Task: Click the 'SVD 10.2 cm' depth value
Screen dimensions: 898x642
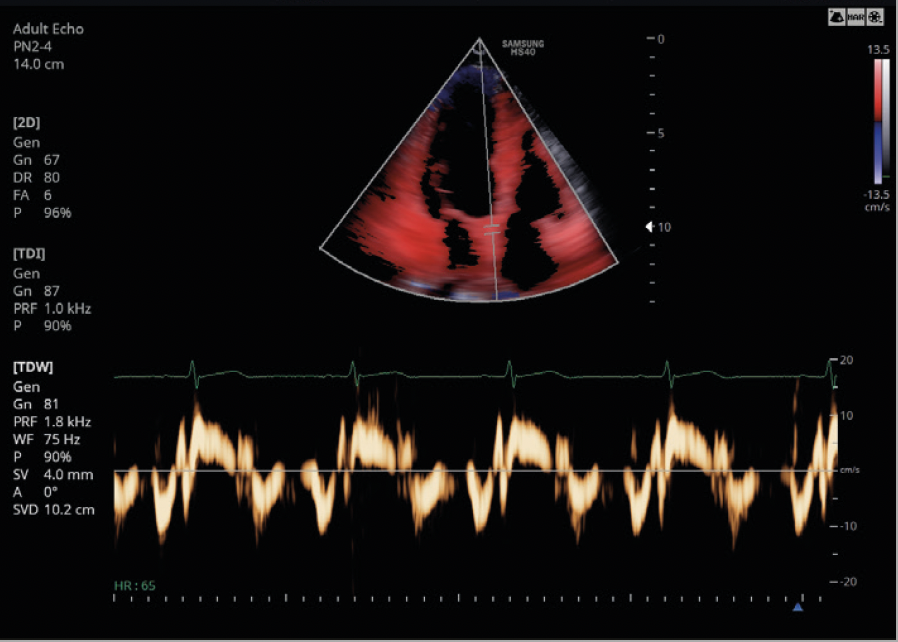Action: click(54, 510)
